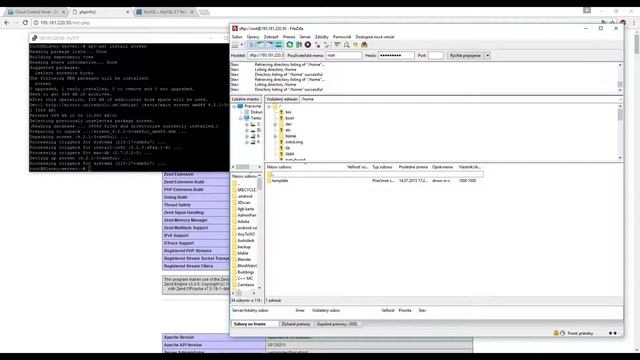This screenshot has width=640, height=360.
Task: Open the Súbor menu in FileZilla
Action: pyautogui.click(x=237, y=37)
